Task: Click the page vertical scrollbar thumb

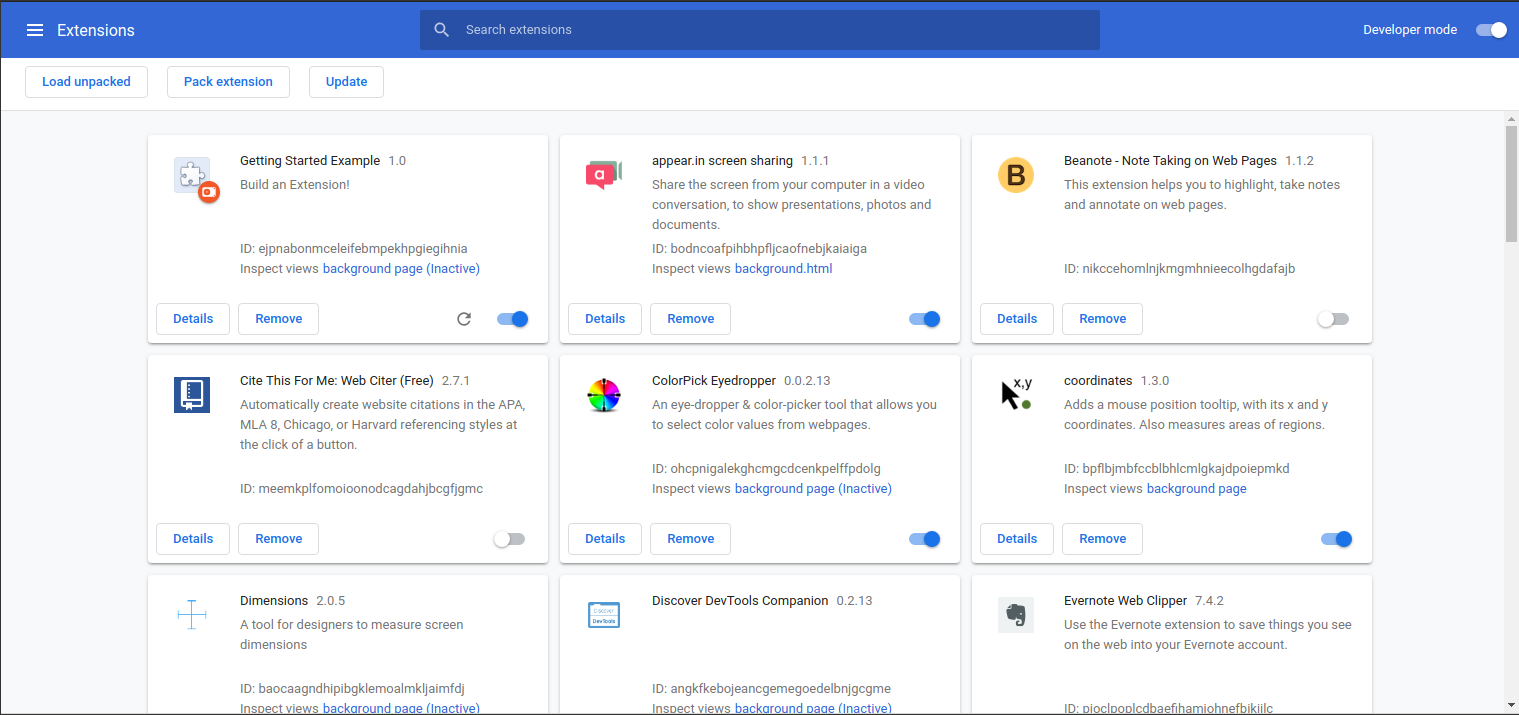Action: pyautogui.click(x=1511, y=183)
